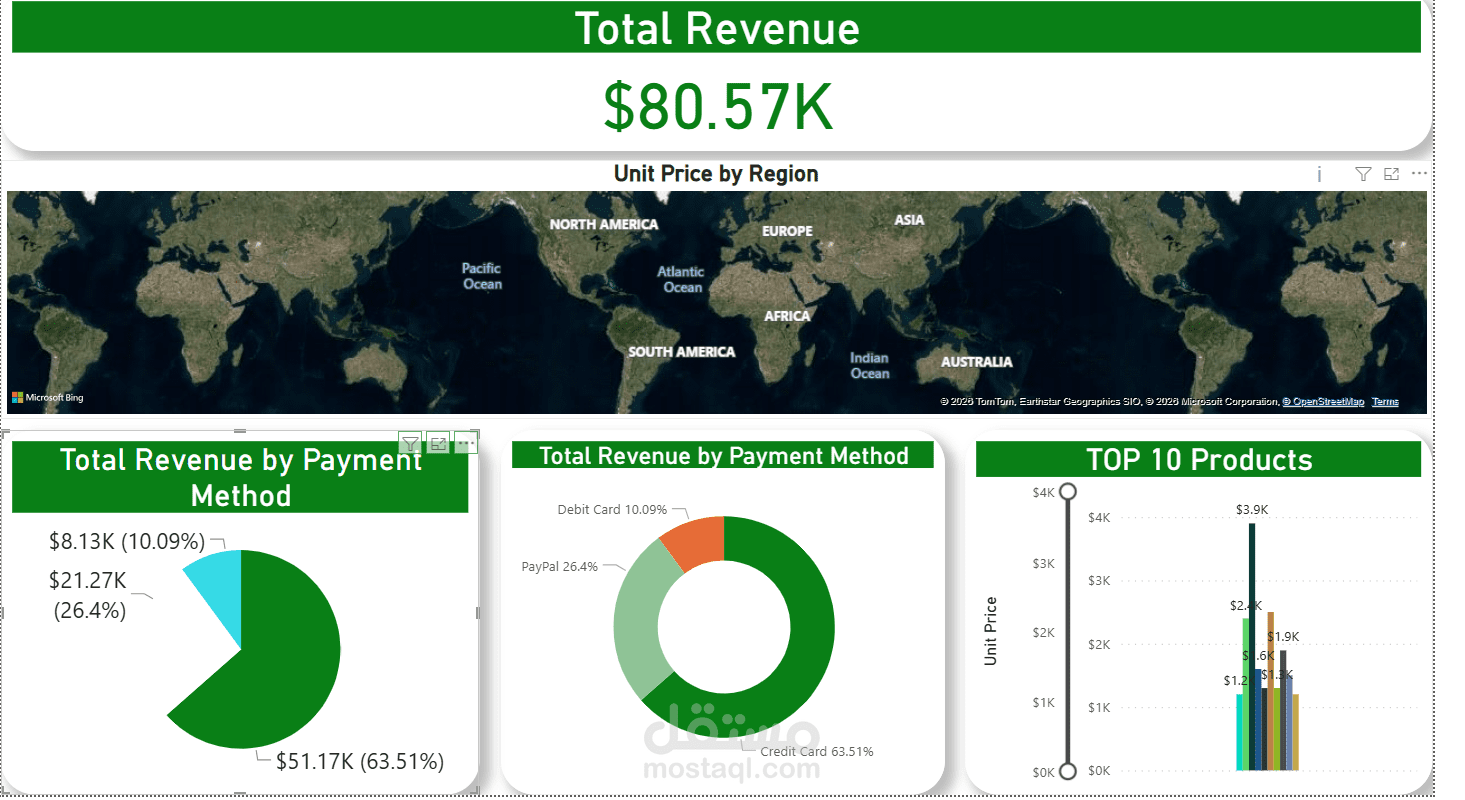Click the info (i) icon on the map visual
The width and height of the screenshot is (1465, 800).
(x=1318, y=173)
